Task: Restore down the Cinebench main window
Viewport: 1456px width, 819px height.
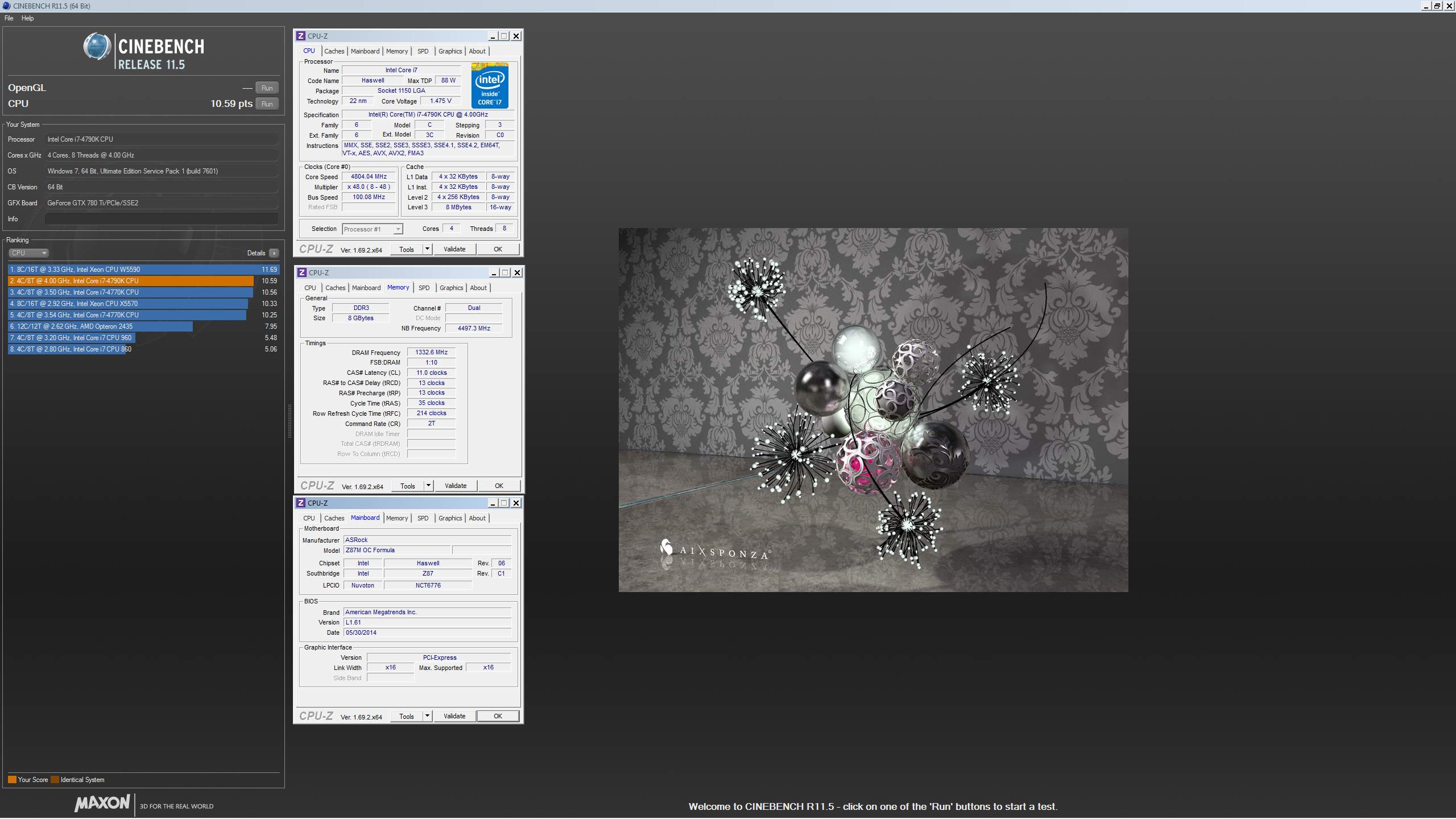Action: click(x=1438, y=6)
